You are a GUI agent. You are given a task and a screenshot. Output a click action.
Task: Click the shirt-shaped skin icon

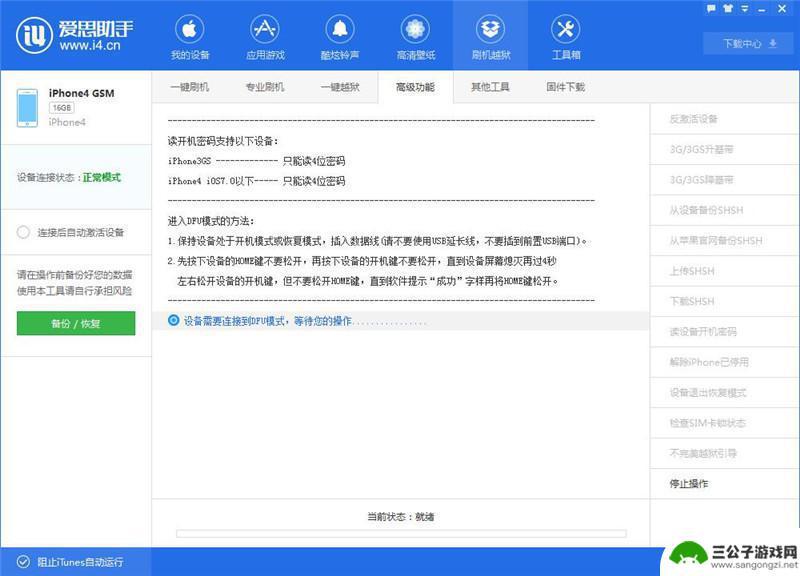coord(728,9)
